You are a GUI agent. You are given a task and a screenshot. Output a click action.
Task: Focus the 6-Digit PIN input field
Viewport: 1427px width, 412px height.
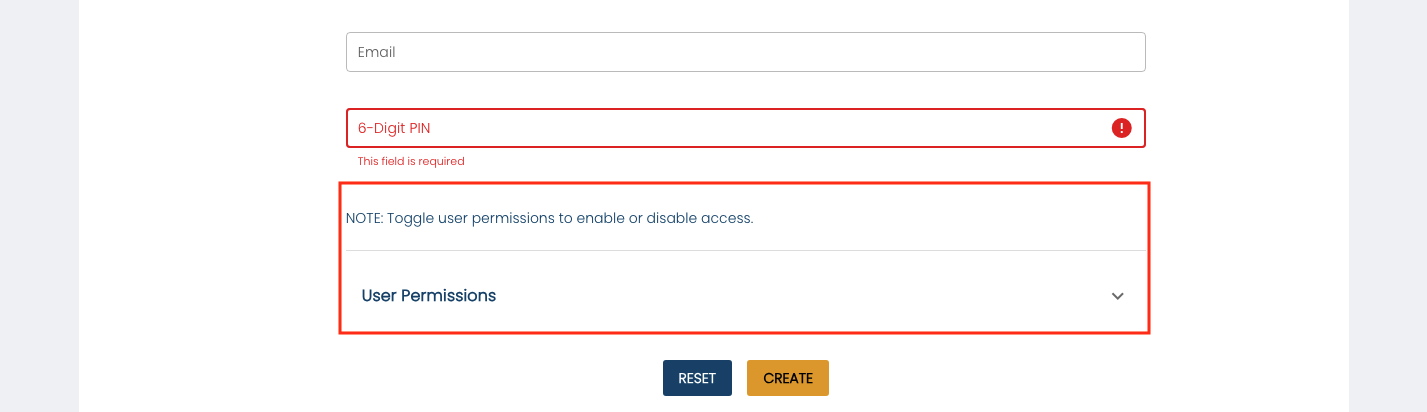pos(730,128)
